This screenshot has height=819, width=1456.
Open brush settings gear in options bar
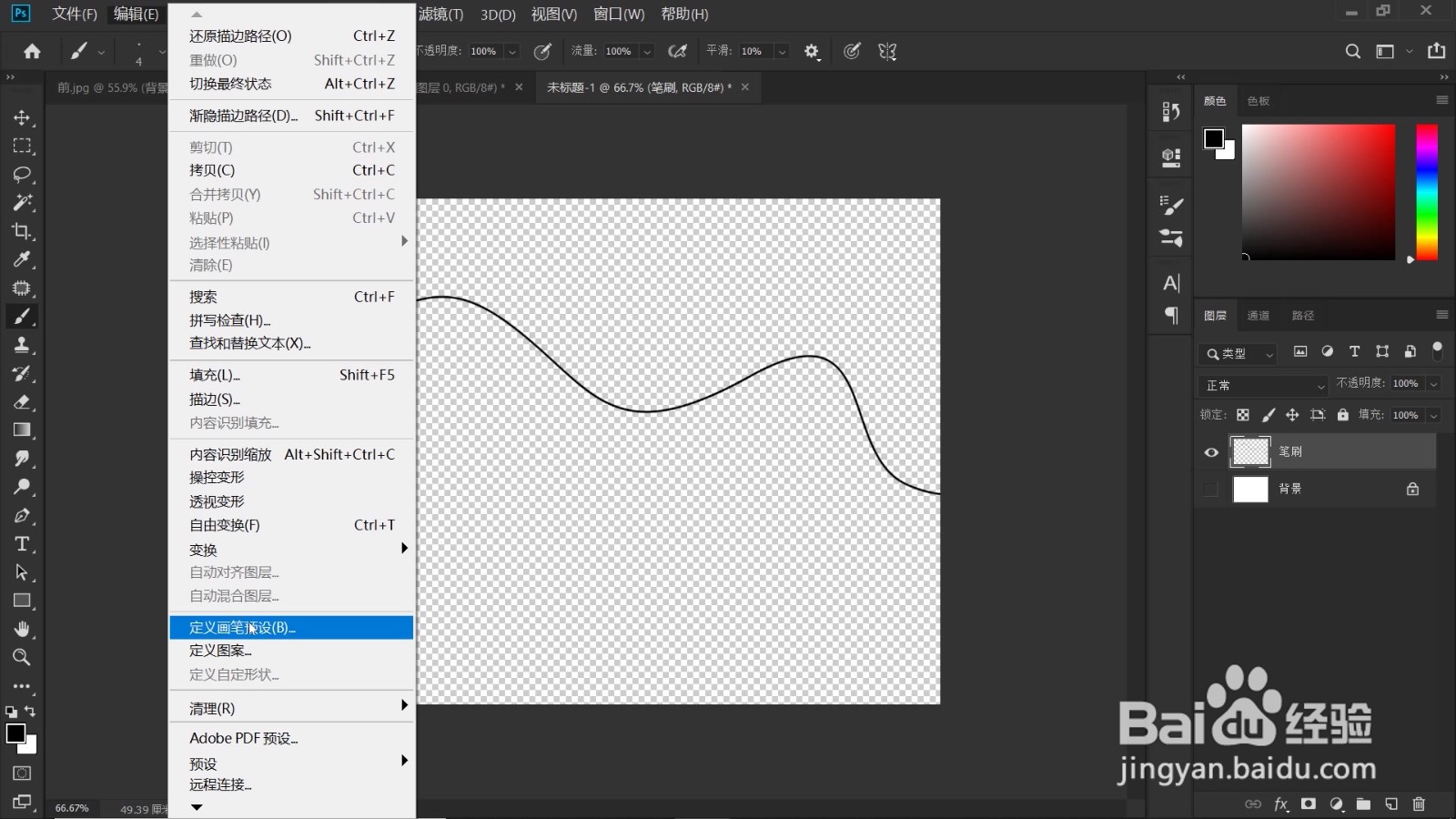tap(812, 52)
